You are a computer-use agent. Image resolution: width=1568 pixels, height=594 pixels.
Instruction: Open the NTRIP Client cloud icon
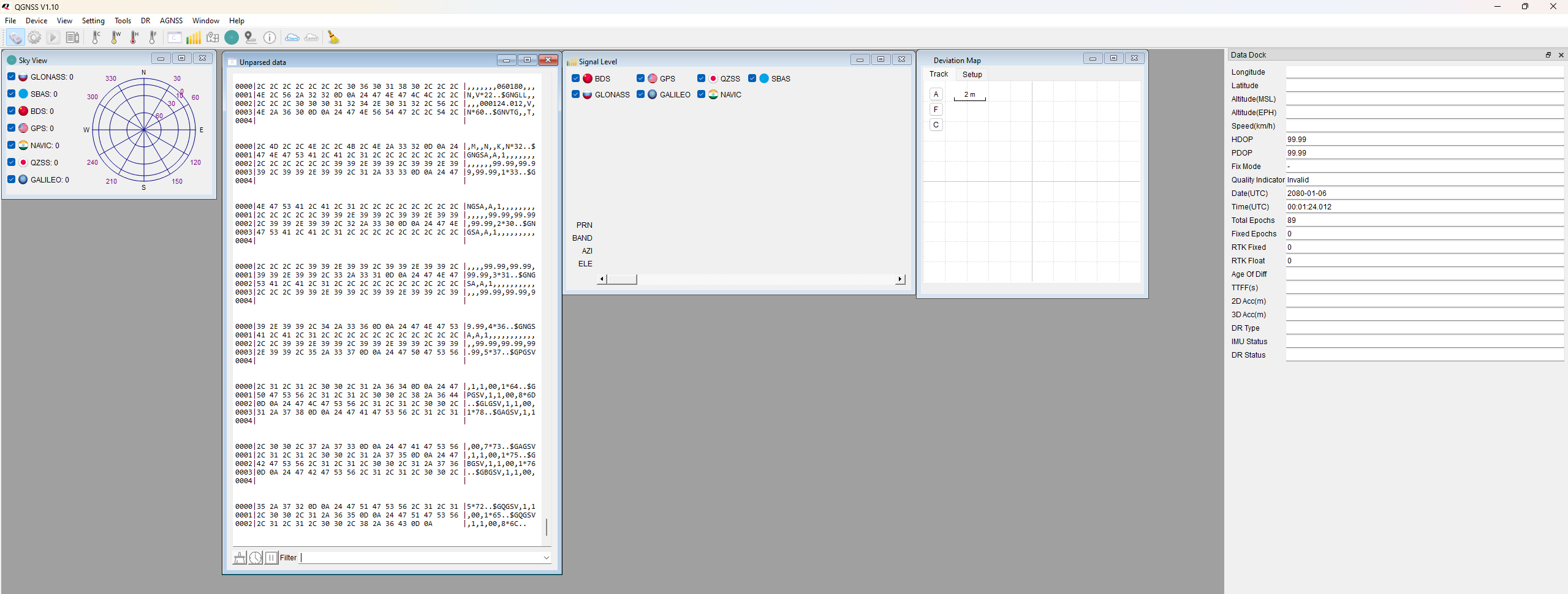pyautogui.click(x=292, y=38)
